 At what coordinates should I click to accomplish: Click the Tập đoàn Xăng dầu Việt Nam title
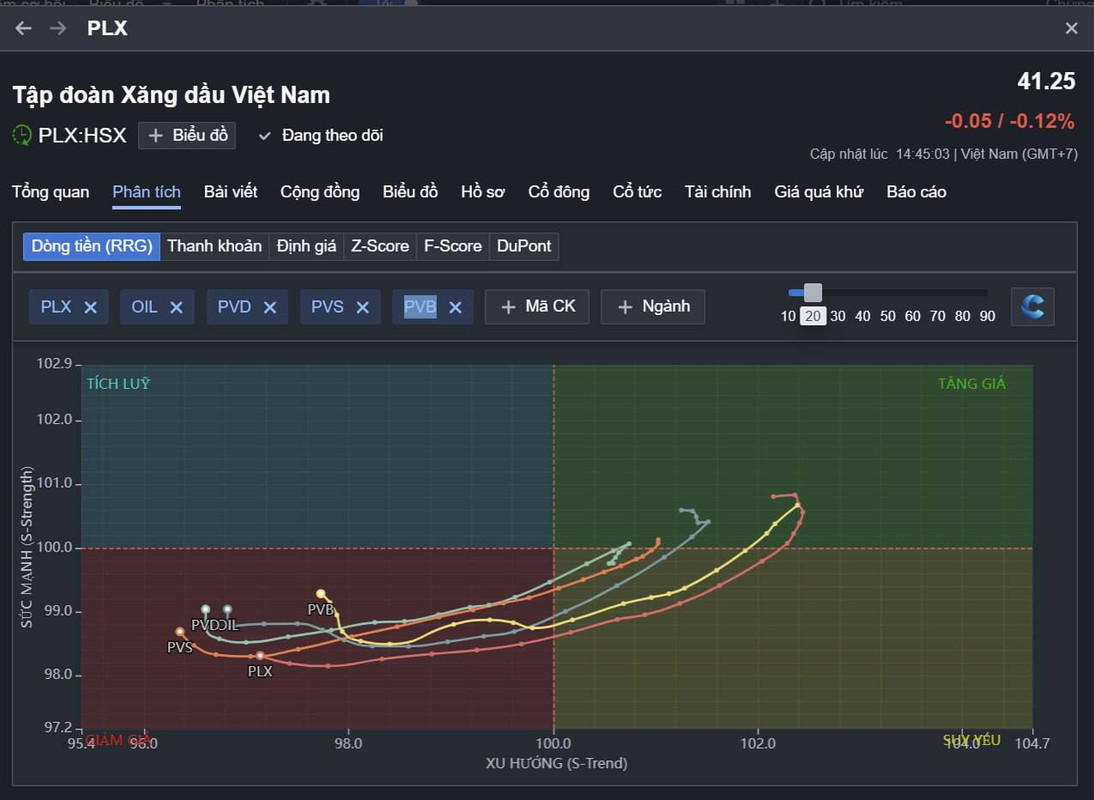click(x=172, y=95)
